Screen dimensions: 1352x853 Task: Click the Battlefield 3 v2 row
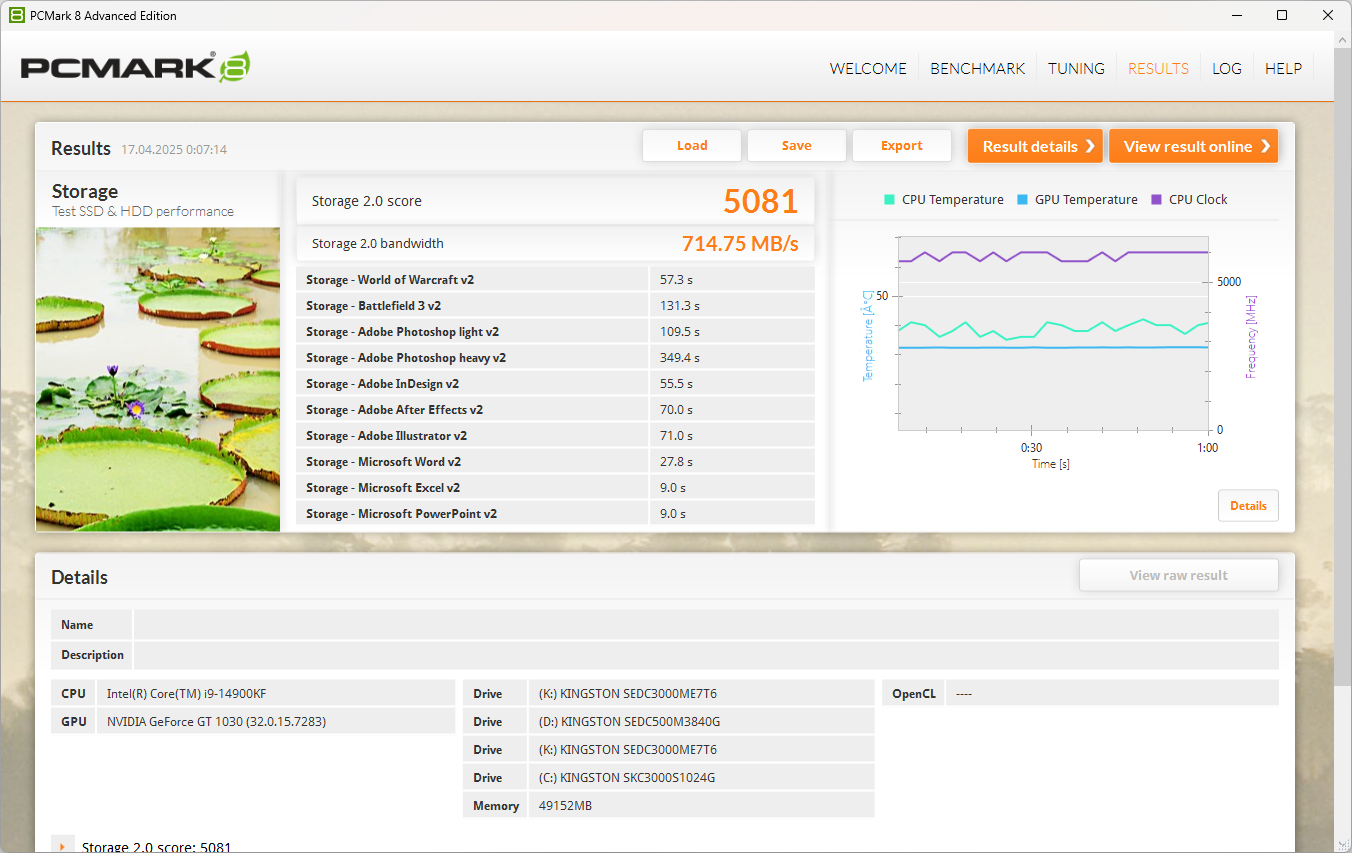pyautogui.click(x=555, y=306)
